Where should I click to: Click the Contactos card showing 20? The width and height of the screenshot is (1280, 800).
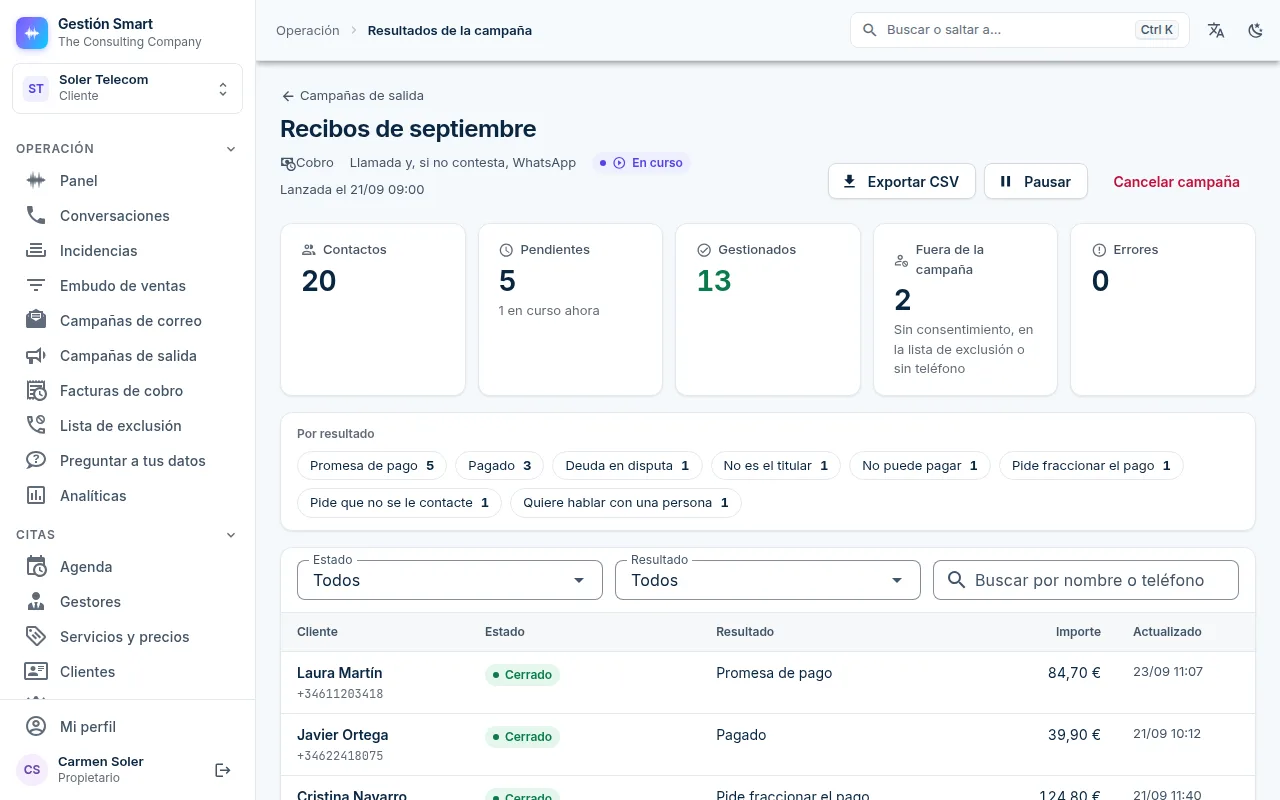pyautogui.click(x=373, y=309)
